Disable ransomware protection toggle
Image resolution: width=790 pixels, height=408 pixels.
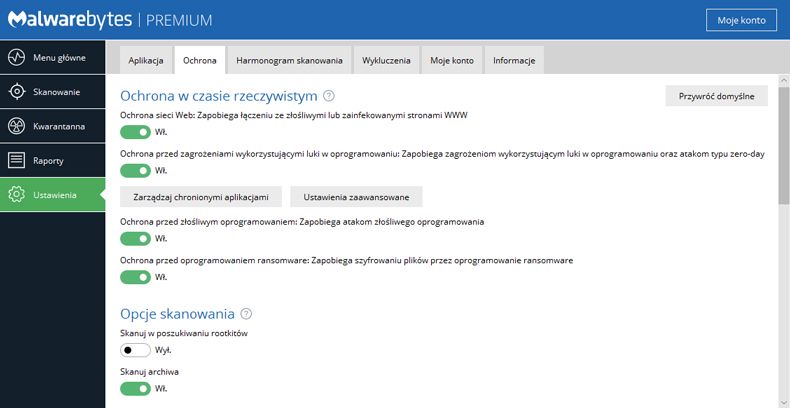[x=136, y=277]
